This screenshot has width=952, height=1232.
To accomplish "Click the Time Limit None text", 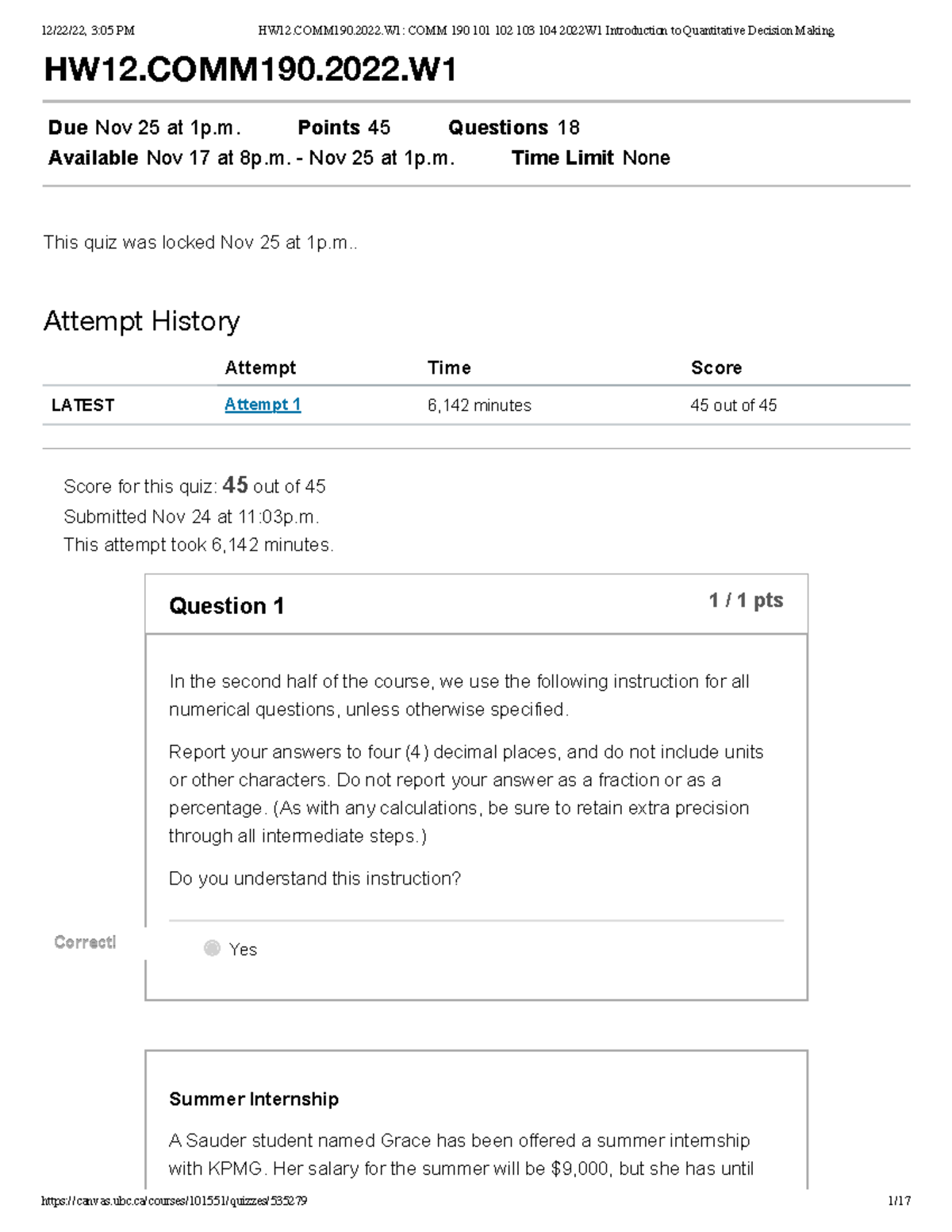I will (x=590, y=158).
